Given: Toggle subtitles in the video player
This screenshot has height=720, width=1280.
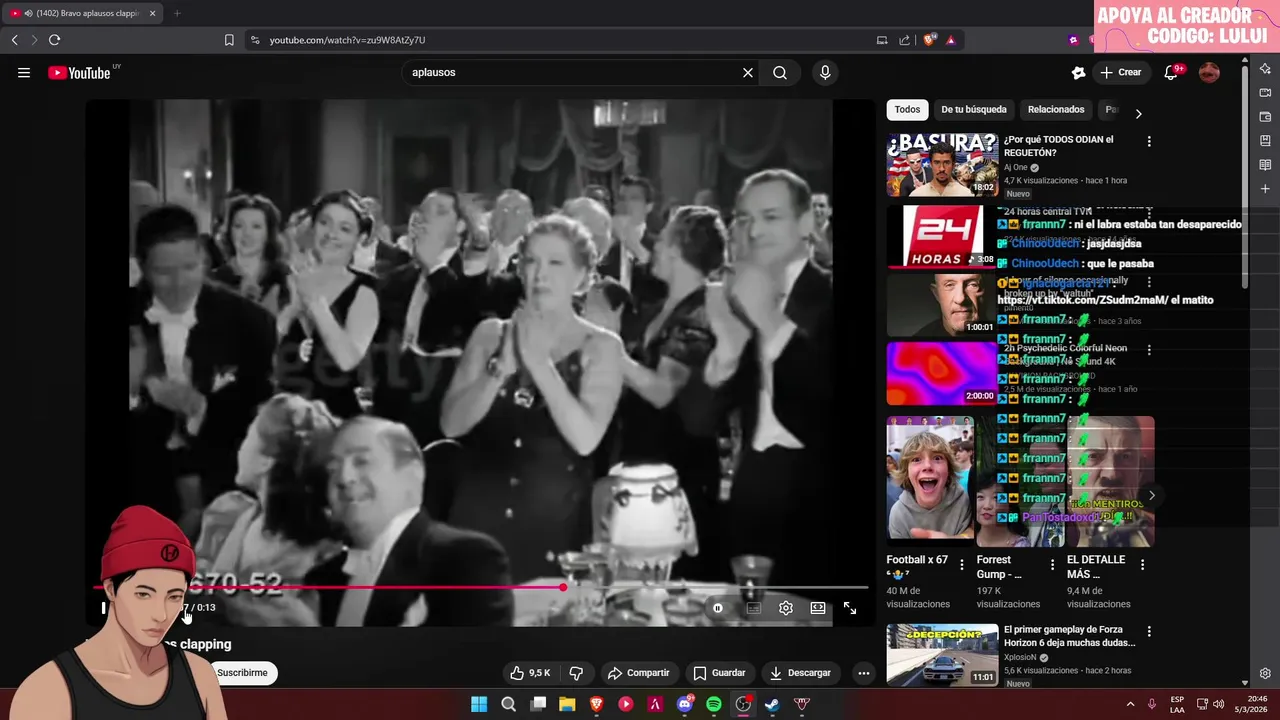Looking at the screenshot, I should click(754, 608).
